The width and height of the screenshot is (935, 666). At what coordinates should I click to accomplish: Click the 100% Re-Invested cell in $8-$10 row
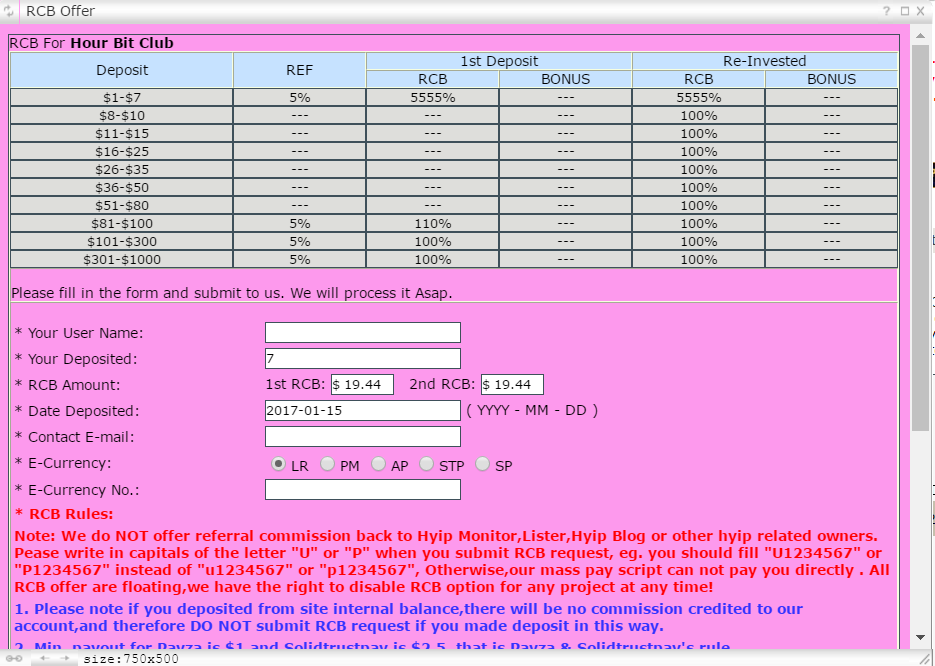point(699,116)
